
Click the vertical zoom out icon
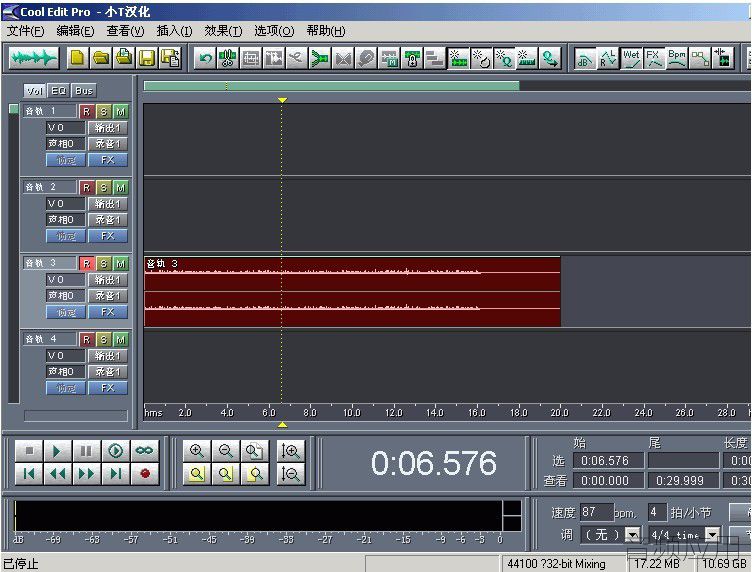tap(291, 474)
